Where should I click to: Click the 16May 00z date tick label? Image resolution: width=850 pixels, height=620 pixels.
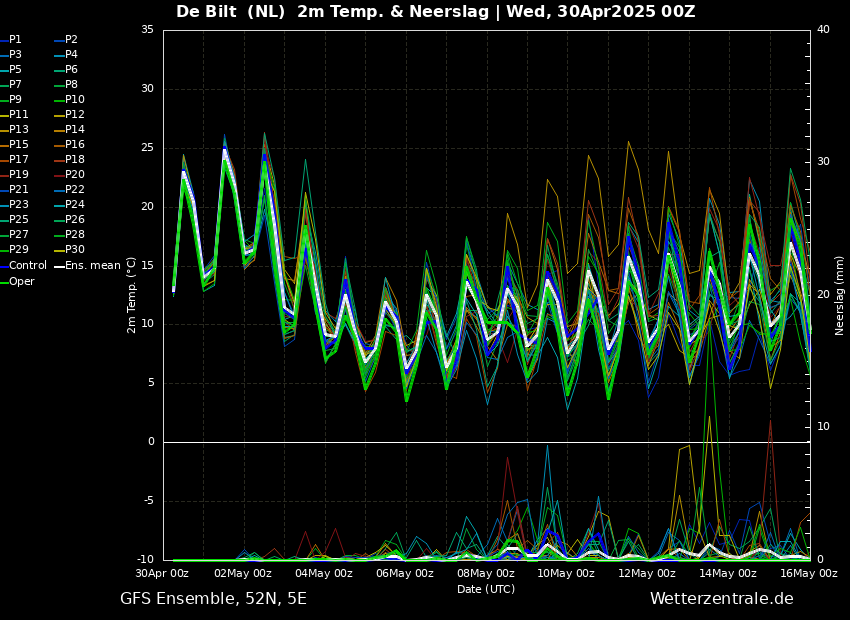pos(808,574)
